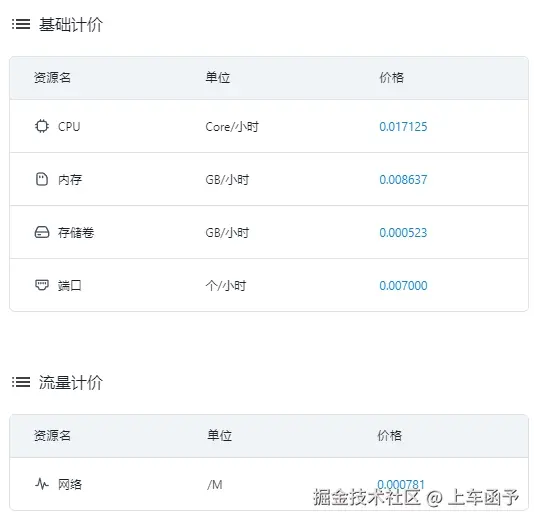This screenshot has width=534, height=522.
Task: Click the 端口 resource name
Action: pos(70,285)
